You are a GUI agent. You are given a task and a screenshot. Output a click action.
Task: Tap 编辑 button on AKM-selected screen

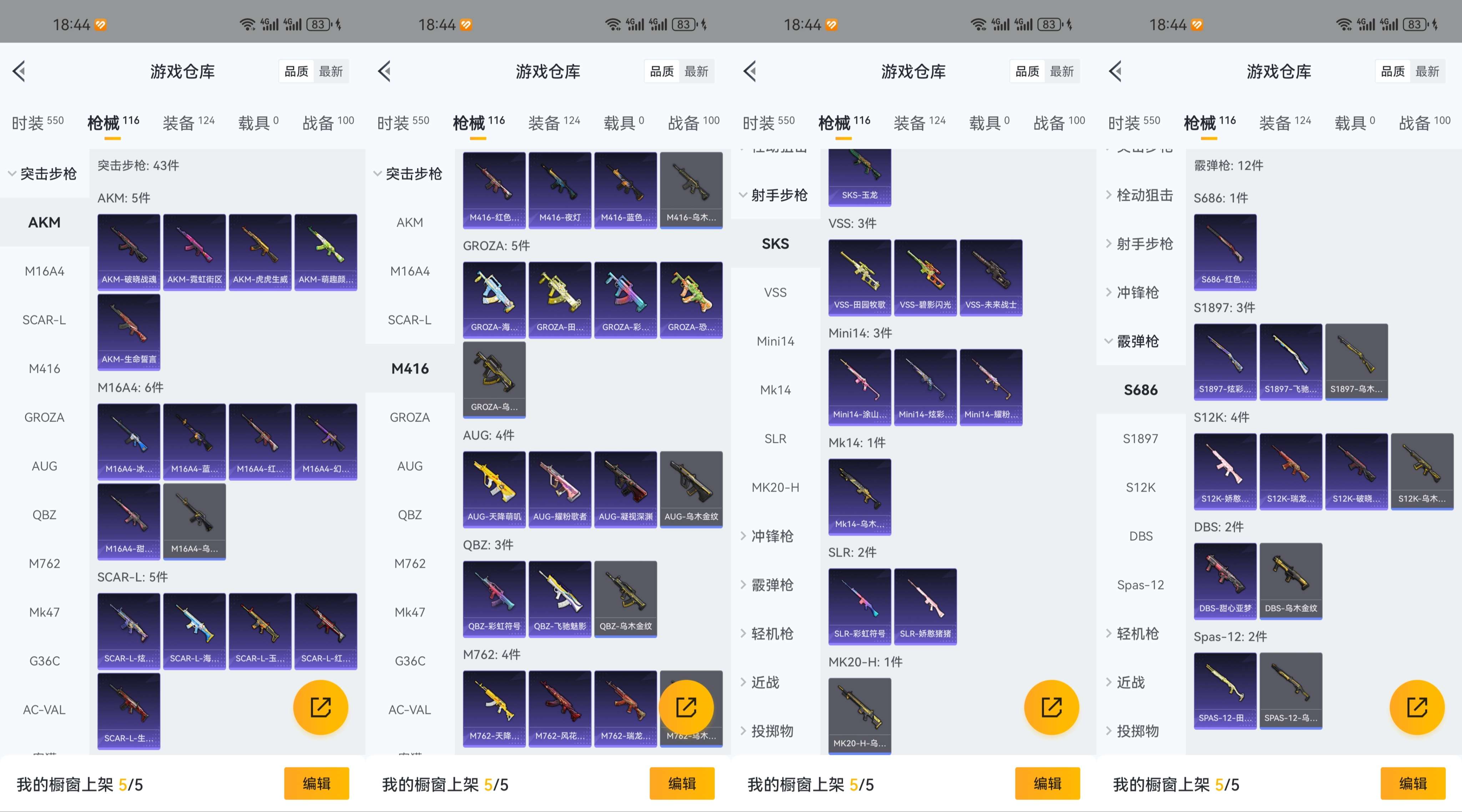click(x=317, y=784)
